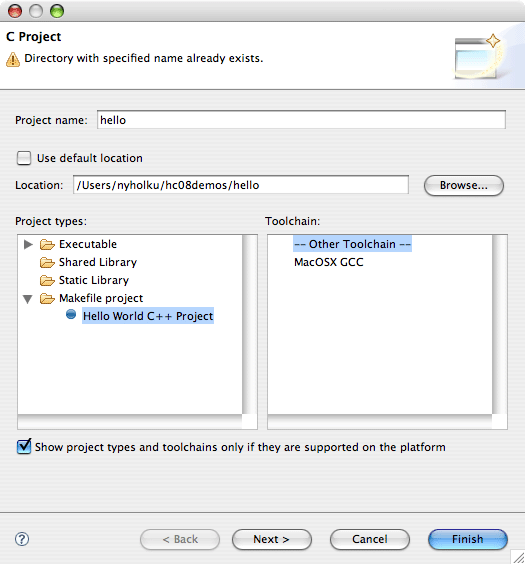Expand the Executable tree node arrow
The width and height of the screenshot is (525, 564).
[x=28, y=245]
